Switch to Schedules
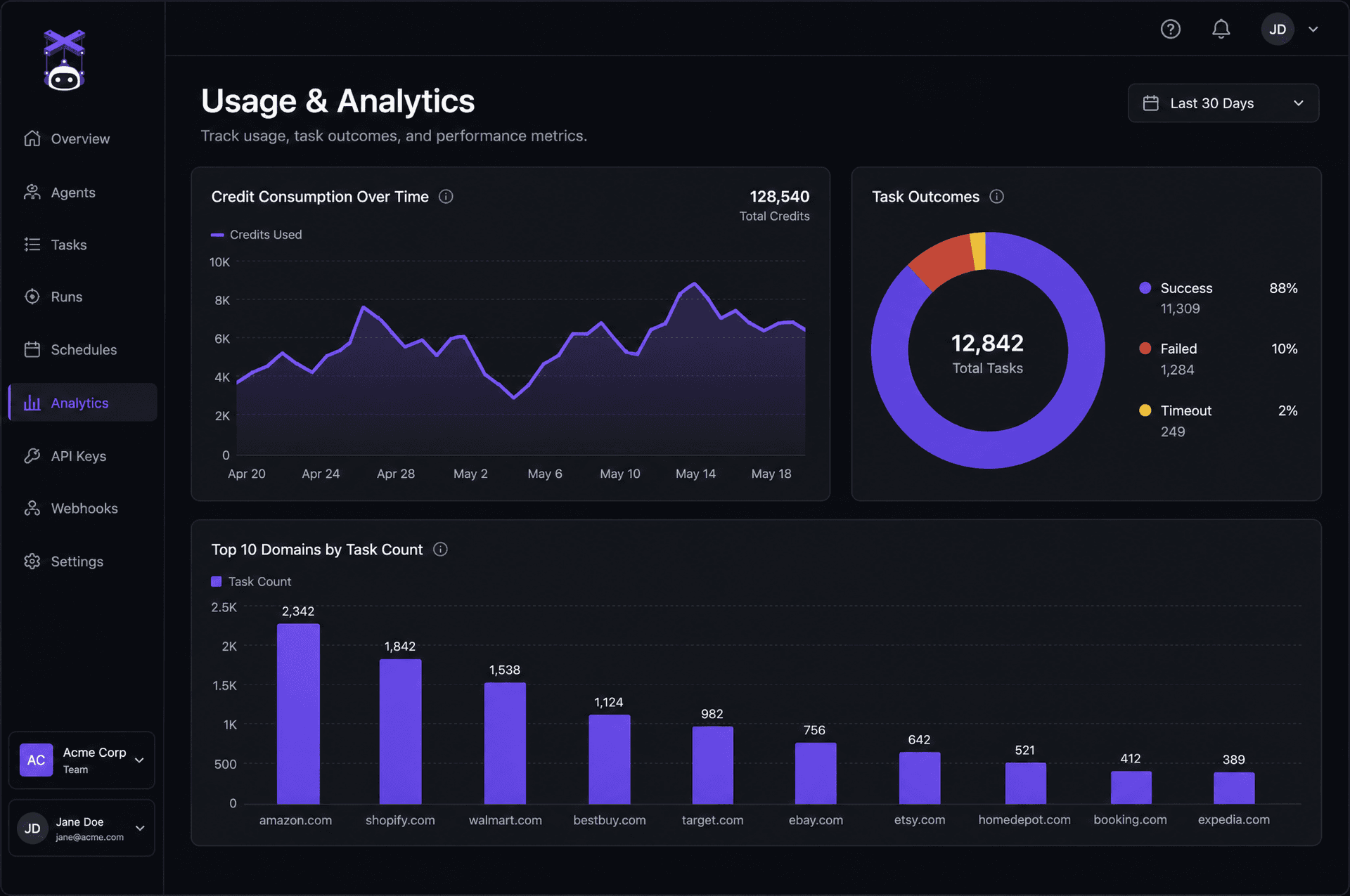1350x896 pixels. [x=82, y=349]
